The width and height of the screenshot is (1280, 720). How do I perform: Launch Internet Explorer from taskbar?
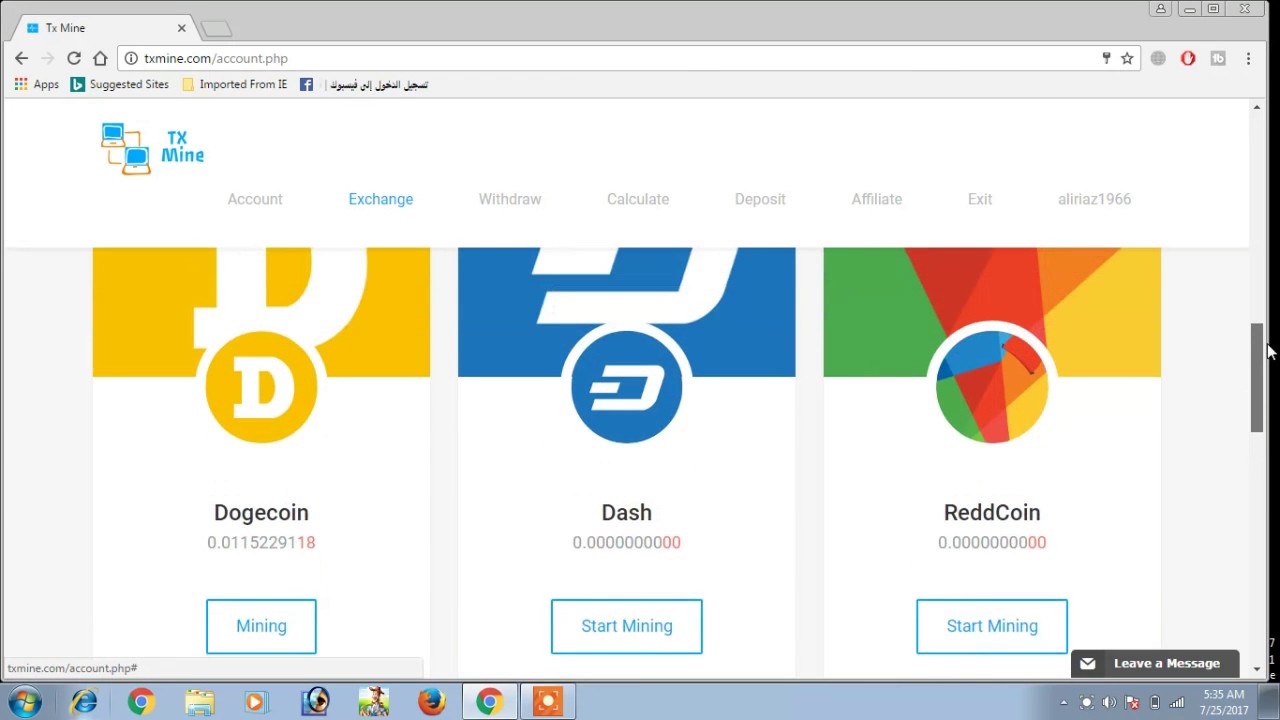[x=84, y=702]
